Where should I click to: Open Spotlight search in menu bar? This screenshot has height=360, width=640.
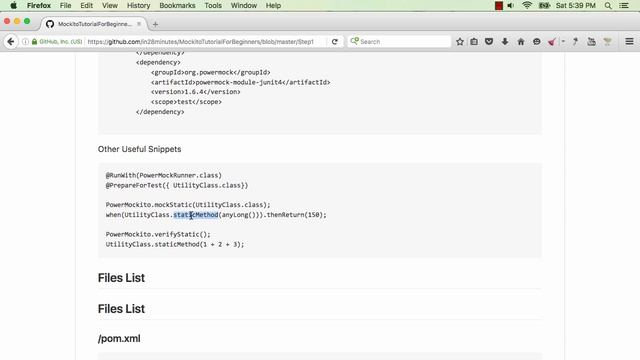tap(608, 5)
